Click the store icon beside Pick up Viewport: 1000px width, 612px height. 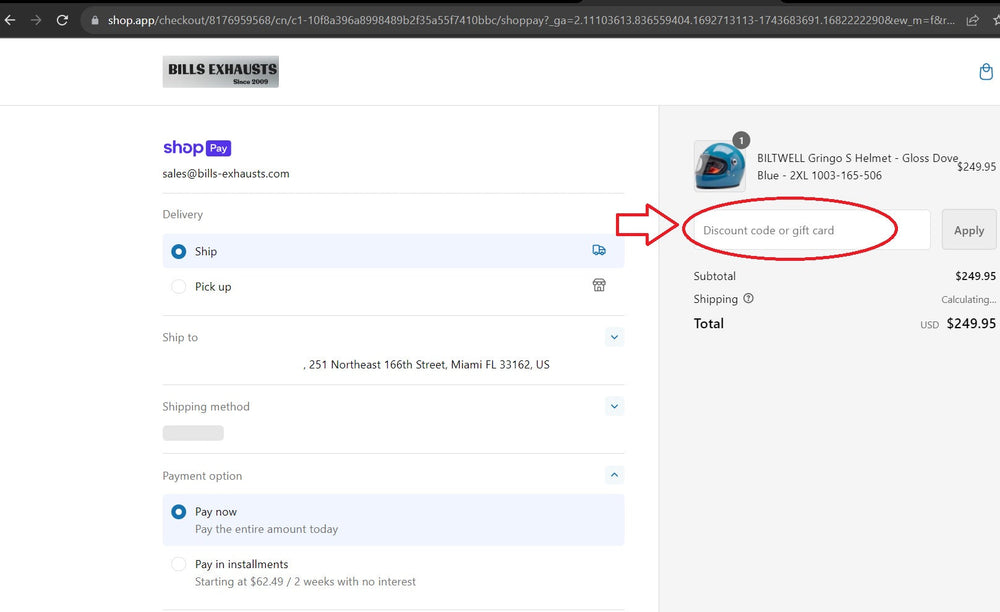(599, 286)
